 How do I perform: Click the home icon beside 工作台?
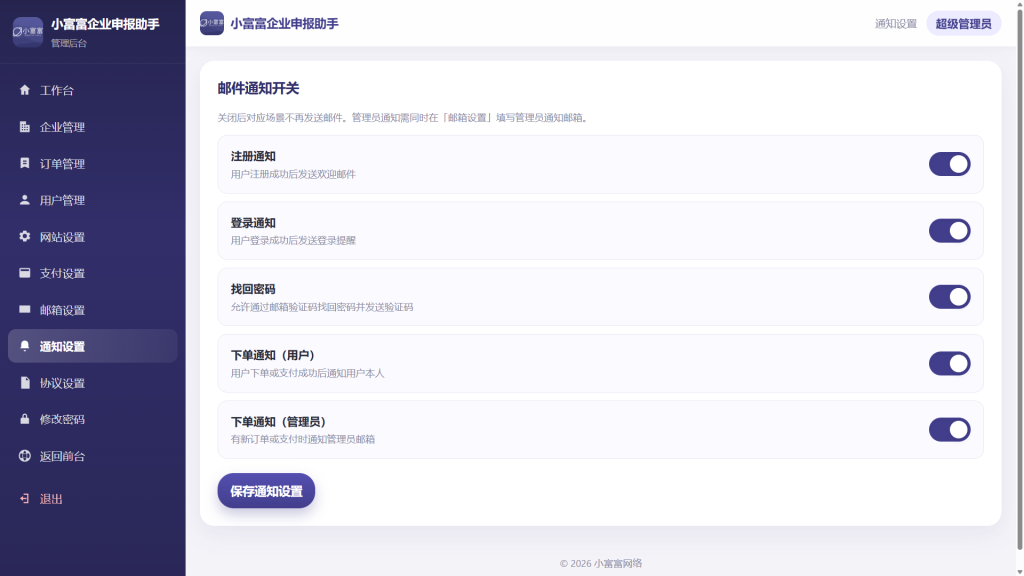(x=25, y=90)
